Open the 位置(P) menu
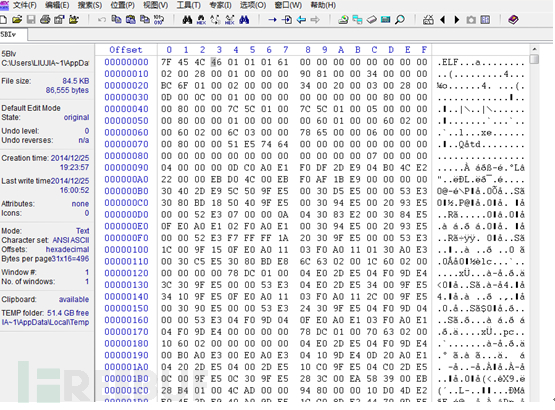This screenshot has width=555, height=410. 122,5
